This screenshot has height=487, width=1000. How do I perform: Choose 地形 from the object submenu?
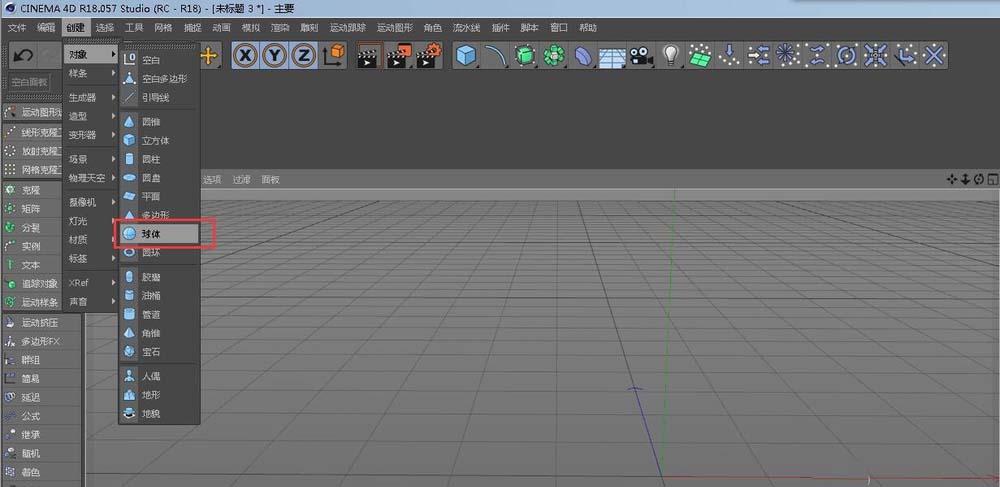coord(159,395)
